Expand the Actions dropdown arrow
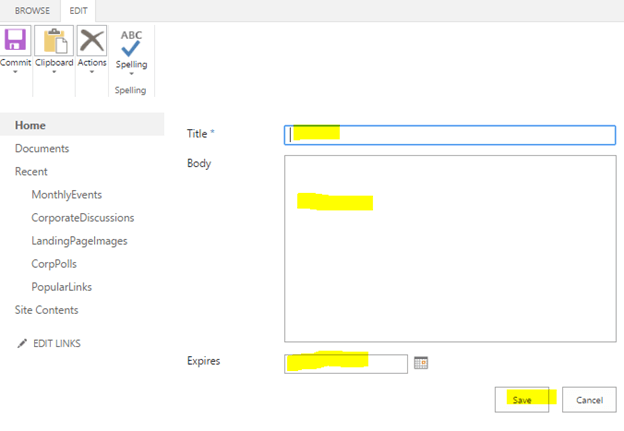This screenshot has height=431, width=624. coord(92,72)
